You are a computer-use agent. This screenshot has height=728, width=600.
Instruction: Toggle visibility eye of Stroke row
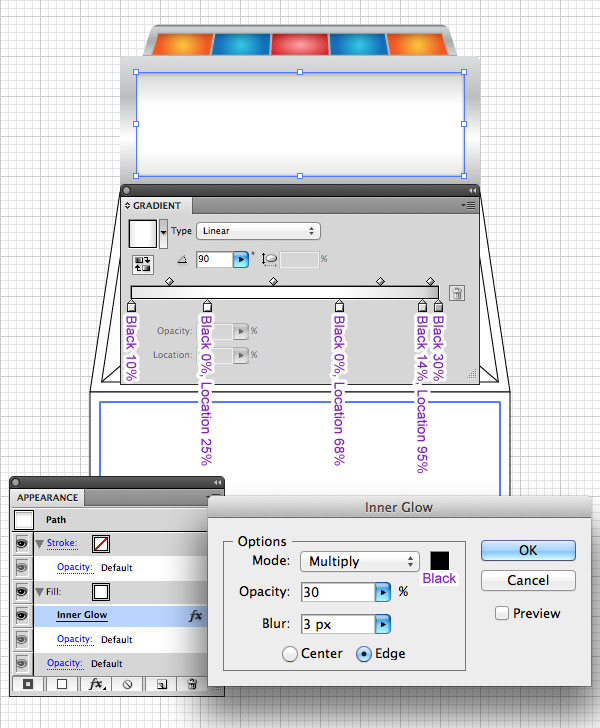pyautogui.click(x=22, y=543)
